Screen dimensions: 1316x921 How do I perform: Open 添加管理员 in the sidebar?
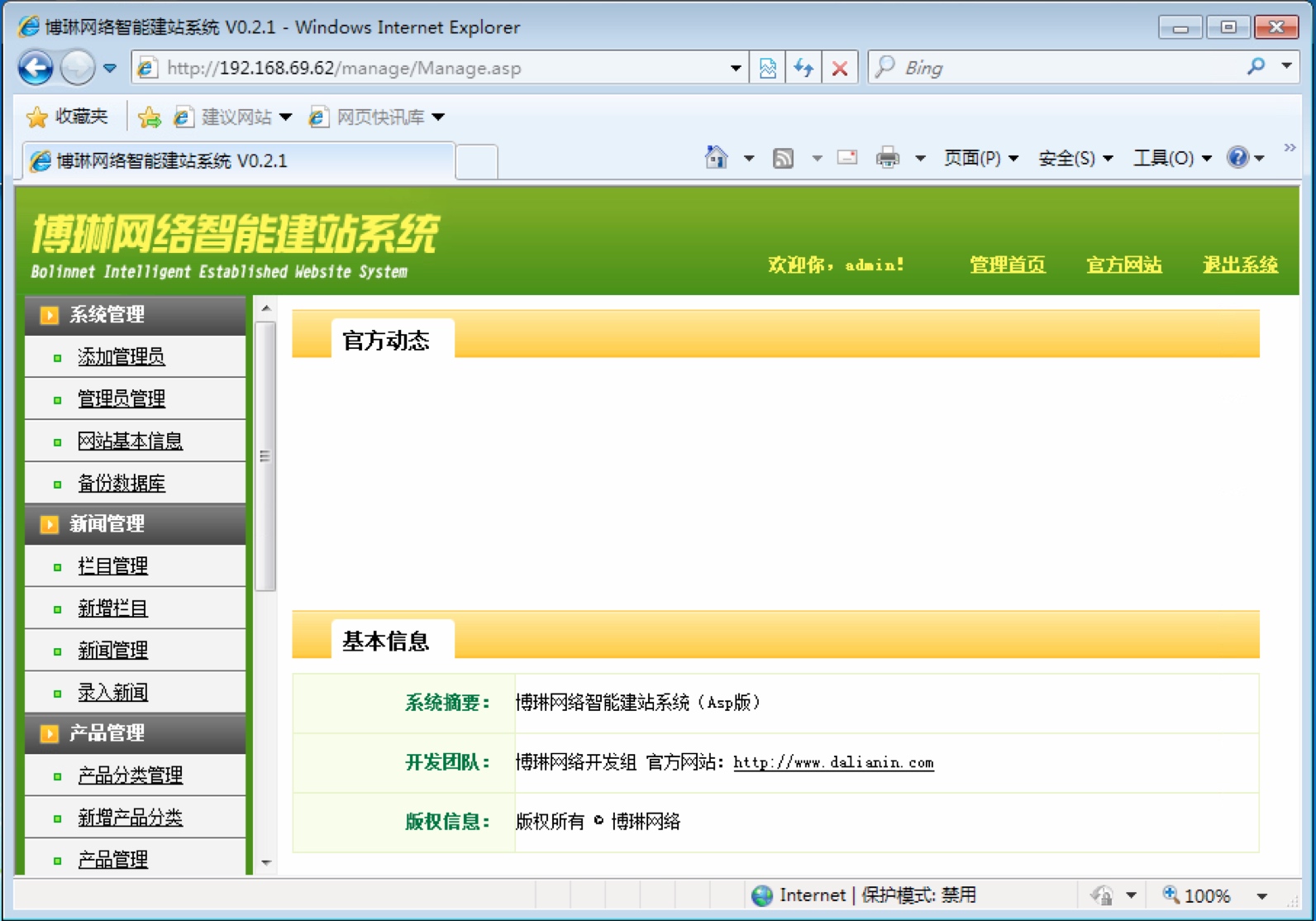(x=122, y=356)
